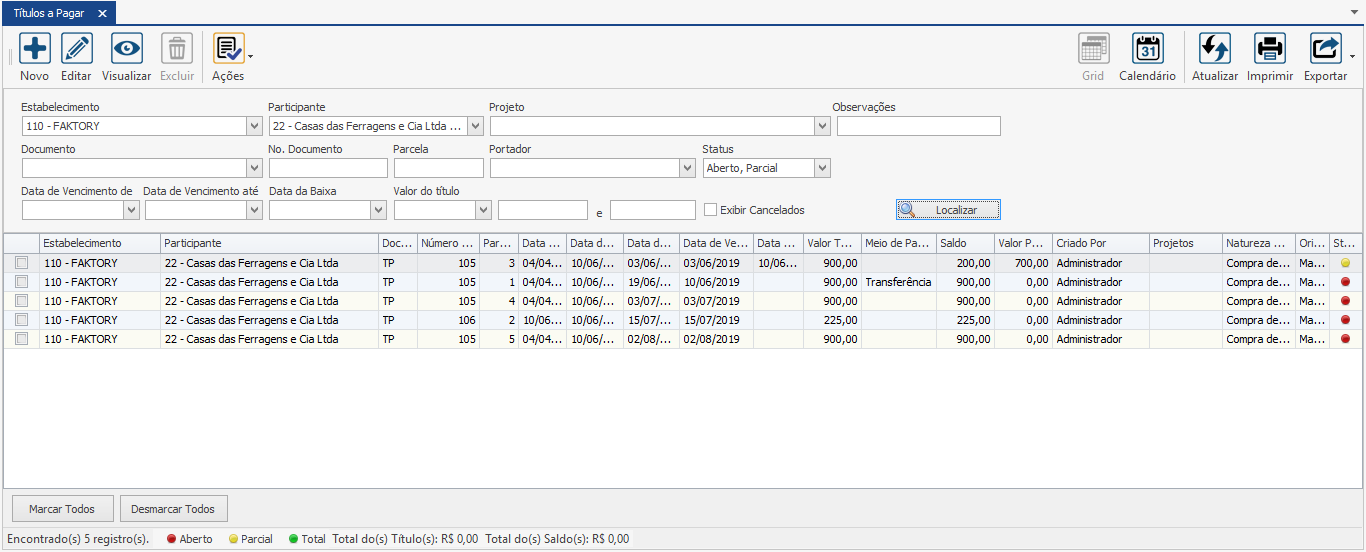Click the Imprimir printer icon
Screen dimensions: 1366x552
coord(1269,49)
